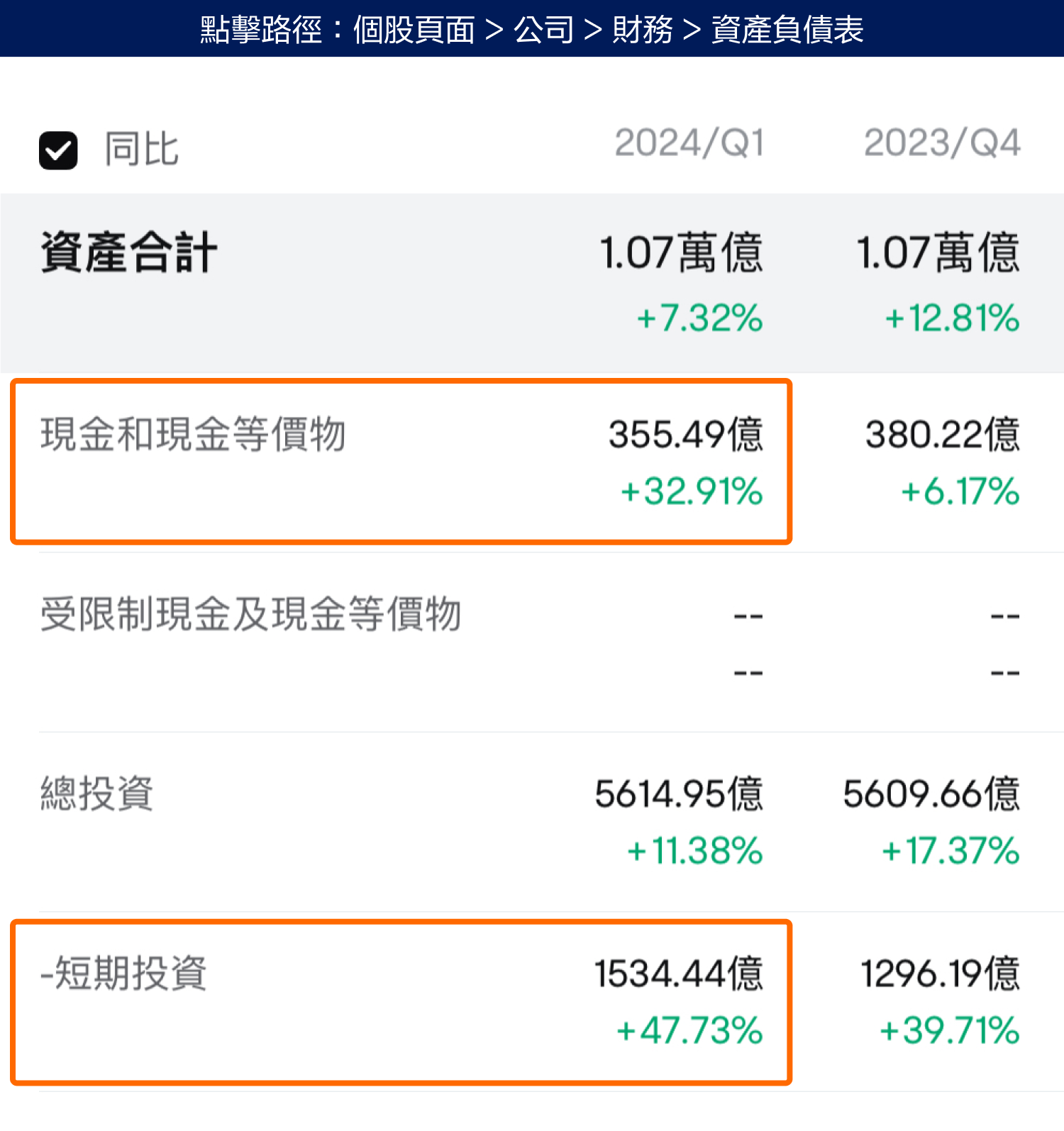Image resolution: width=1064 pixels, height=1131 pixels.
Task: Select the 380.22億 value for 2023/Q4
Action: click(942, 435)
